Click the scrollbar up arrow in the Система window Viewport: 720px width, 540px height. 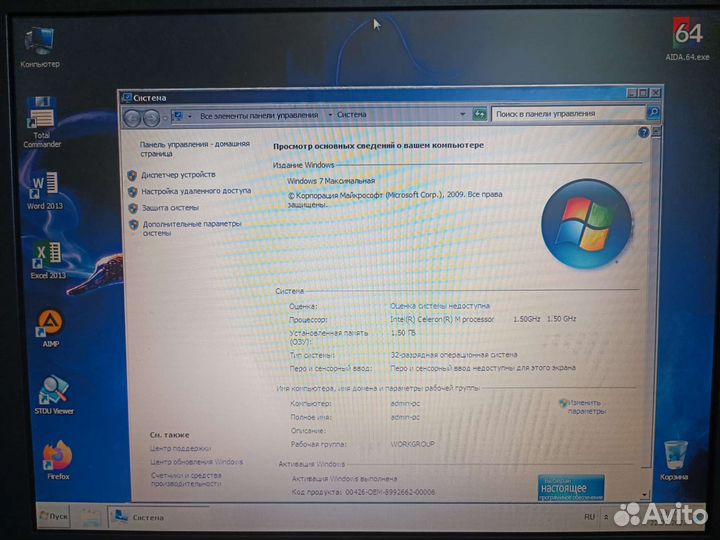(x=656, y=132)
